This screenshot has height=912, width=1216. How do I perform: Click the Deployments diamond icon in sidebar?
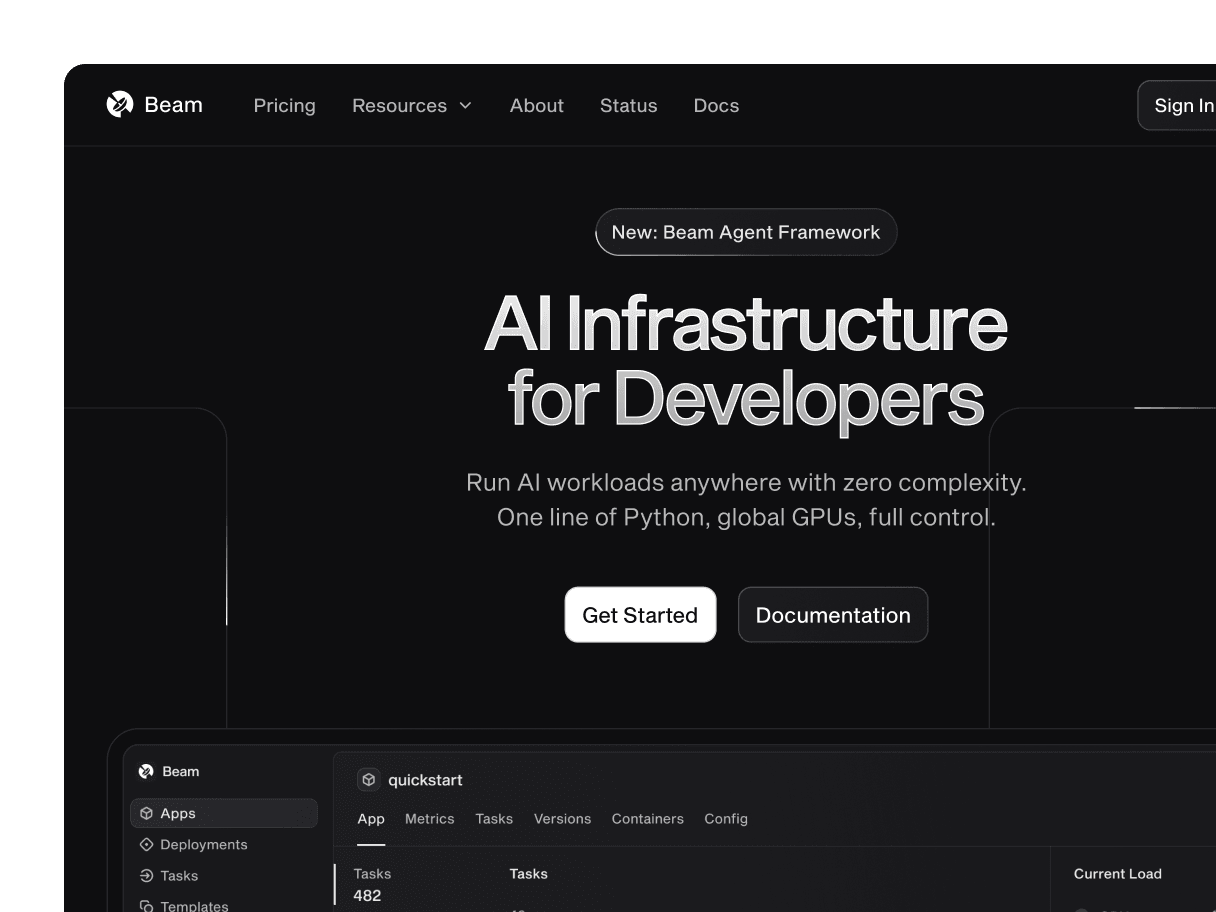point(146,845)
